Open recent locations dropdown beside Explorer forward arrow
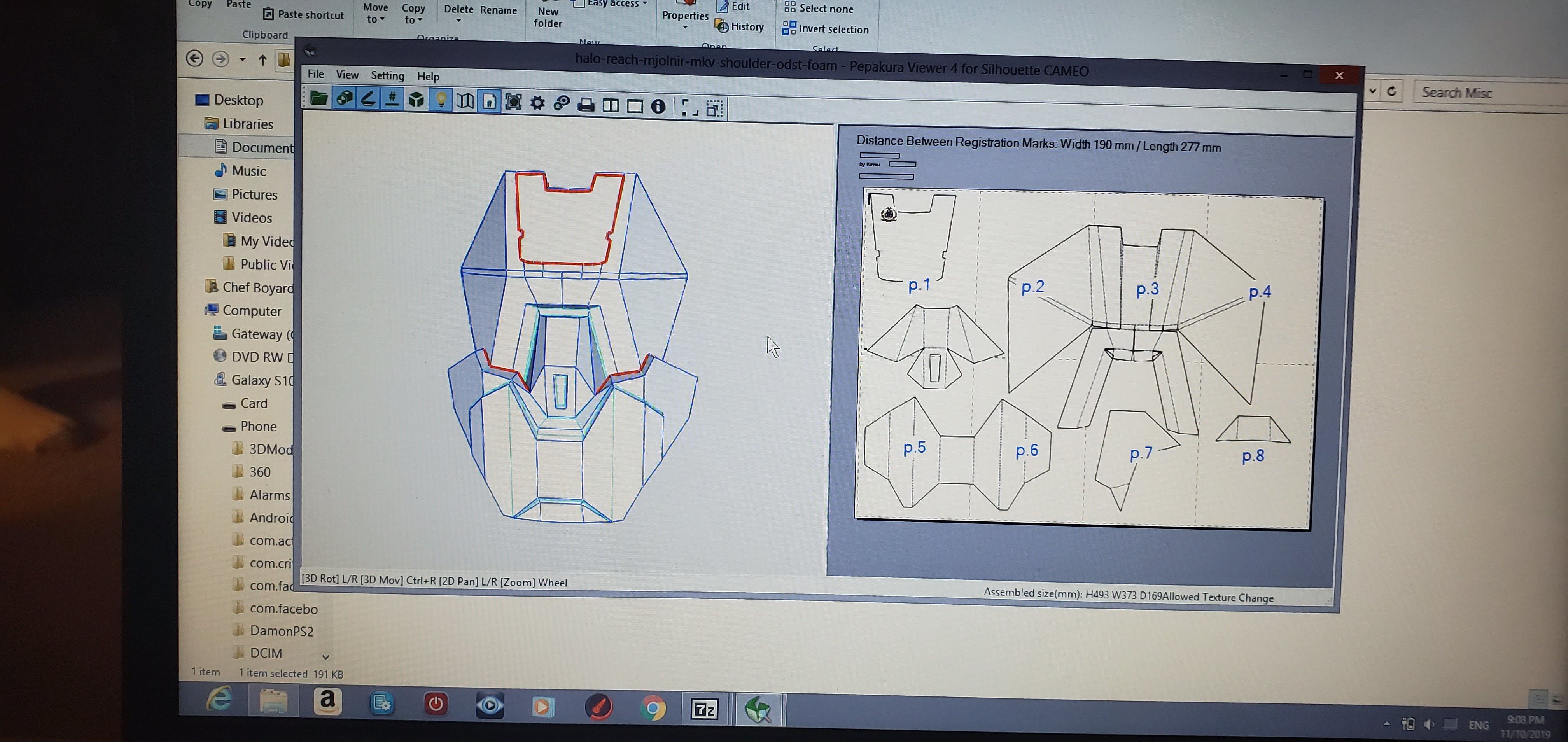 [242, 59]
